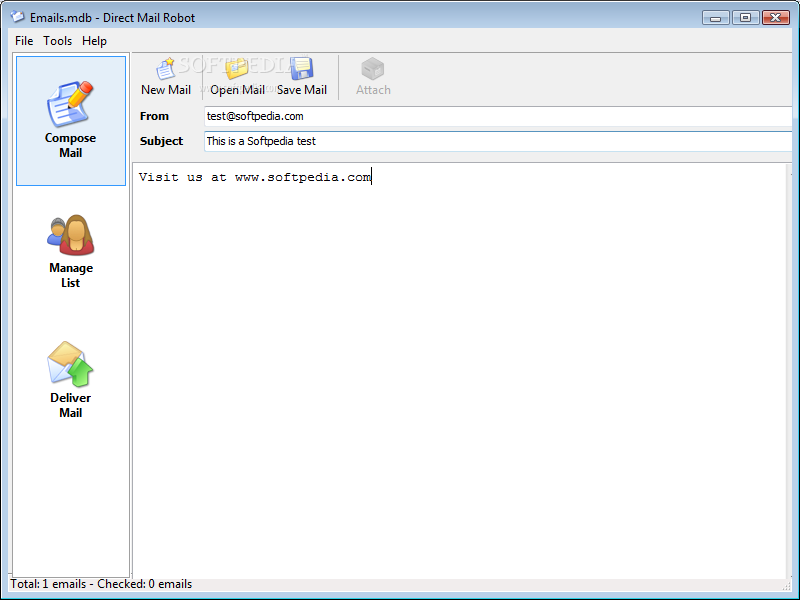Place cursor in message body text area
This screenshot has width=800, height=600.
tap(459, 370)
